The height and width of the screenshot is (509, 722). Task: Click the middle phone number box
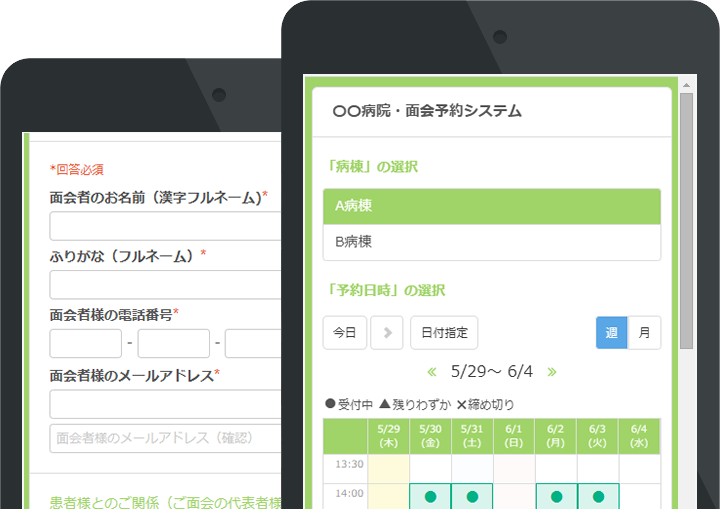point(173,344)
